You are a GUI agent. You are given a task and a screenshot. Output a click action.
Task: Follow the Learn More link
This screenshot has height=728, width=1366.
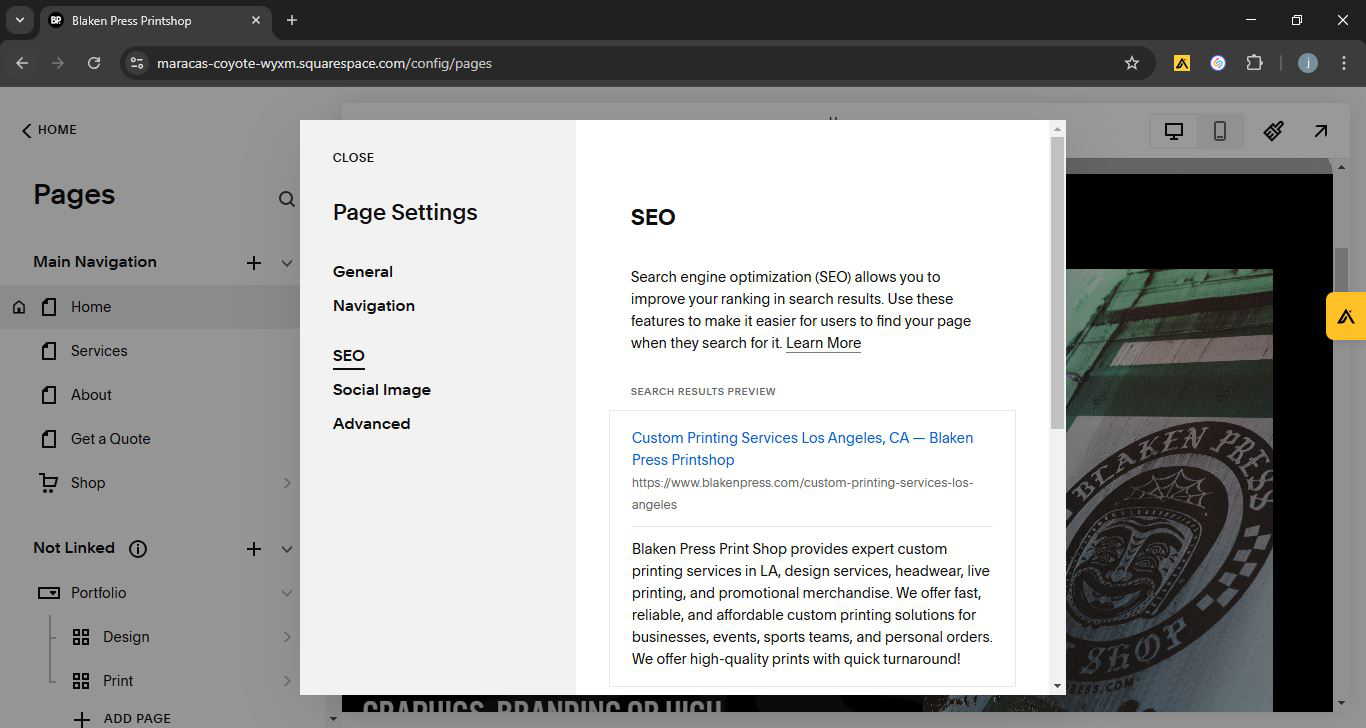click(x=823, y=343)
